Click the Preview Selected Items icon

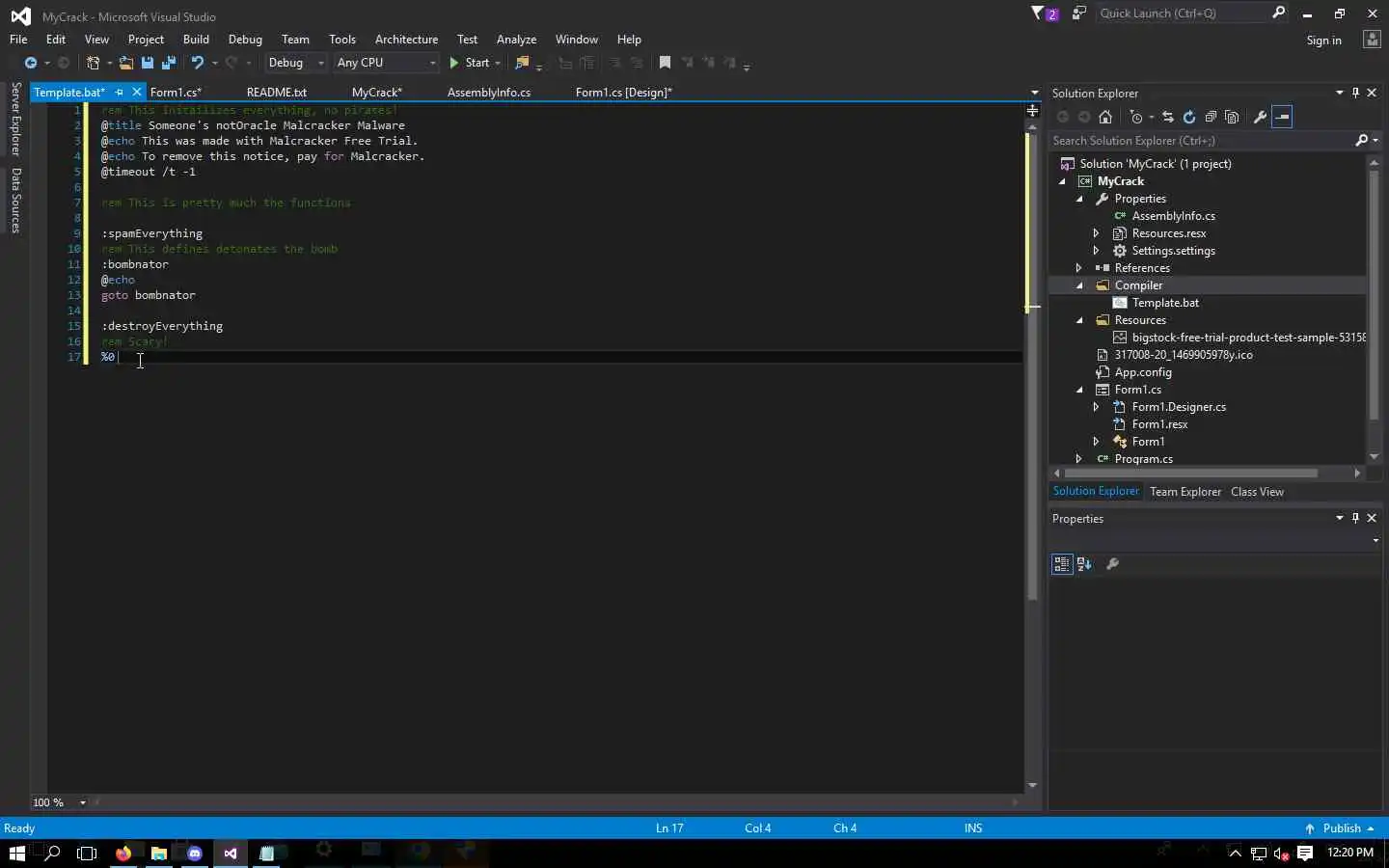1282,117
